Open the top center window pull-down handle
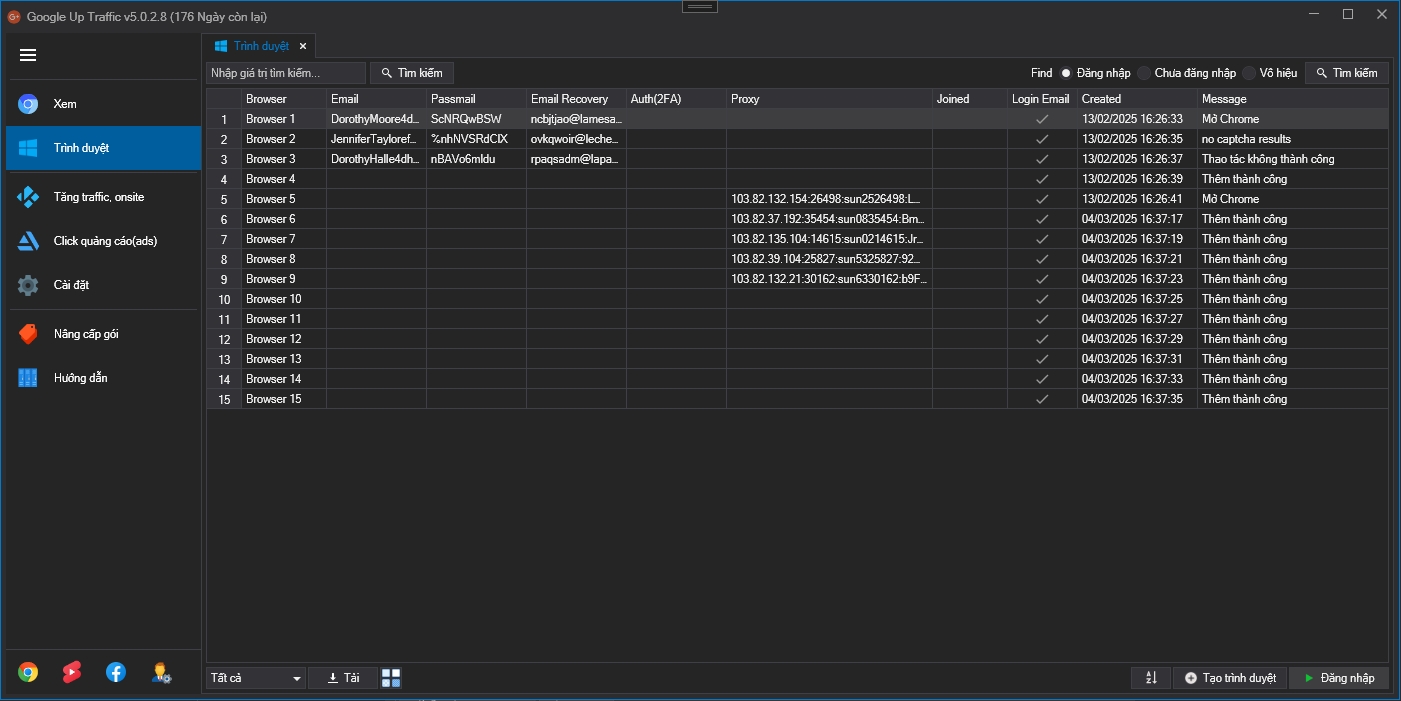 tap(700, 6)
